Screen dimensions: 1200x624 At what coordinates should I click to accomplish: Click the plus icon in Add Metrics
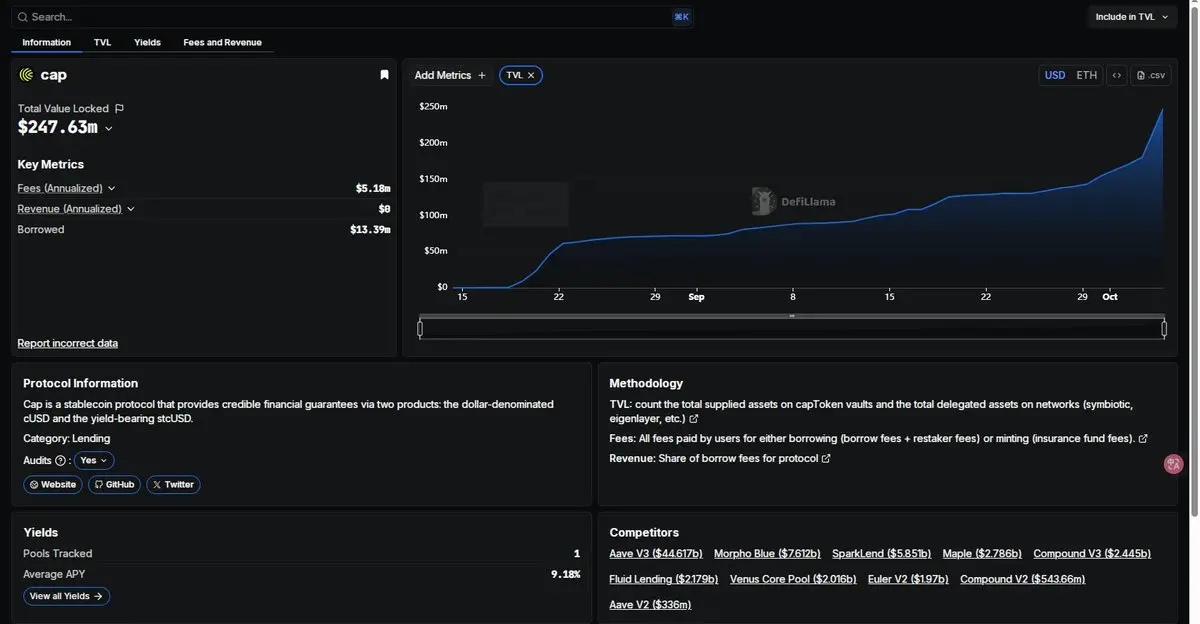coord(482,75)
